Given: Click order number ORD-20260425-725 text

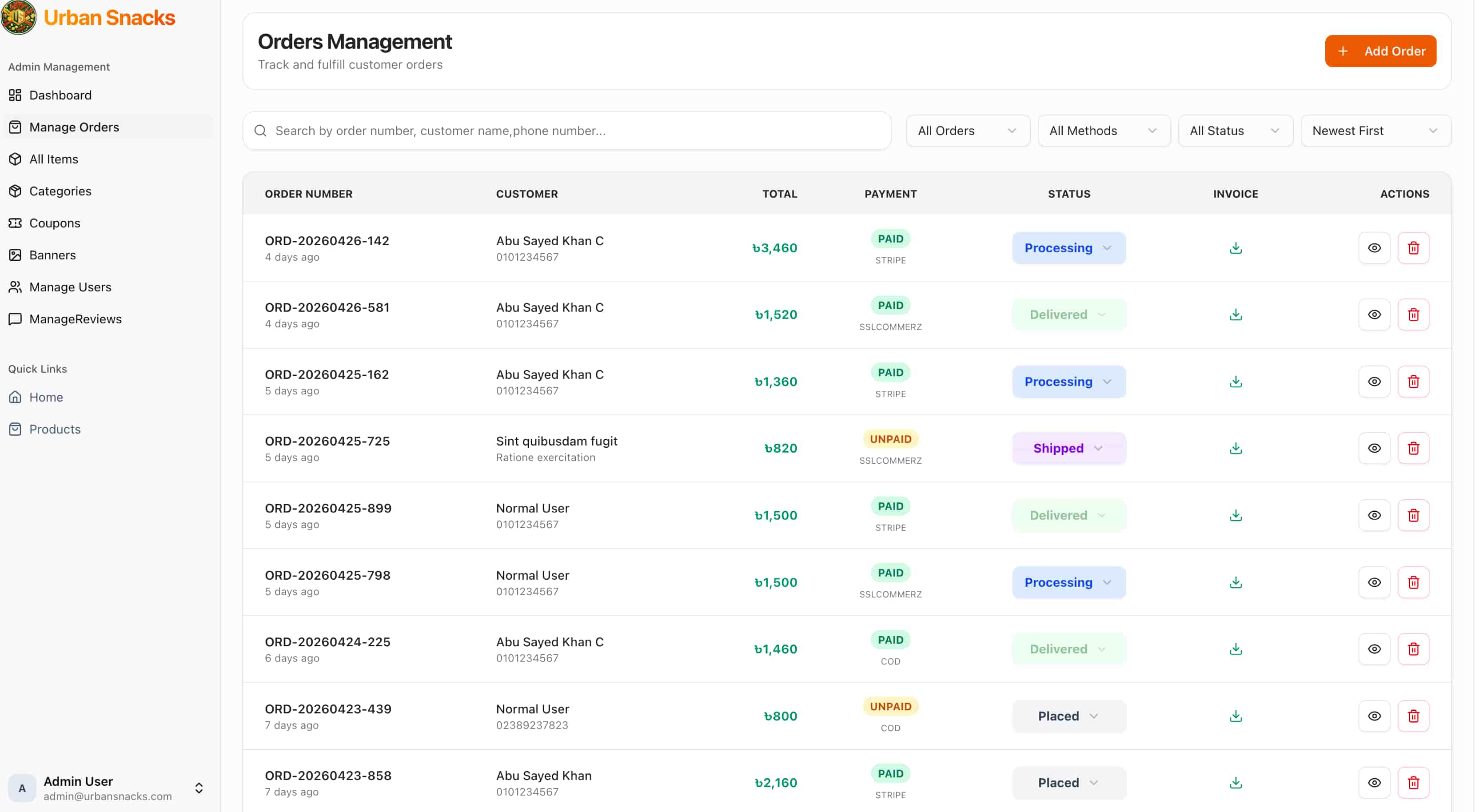Looking at the screenshot, I should click(x=327, y=441).
